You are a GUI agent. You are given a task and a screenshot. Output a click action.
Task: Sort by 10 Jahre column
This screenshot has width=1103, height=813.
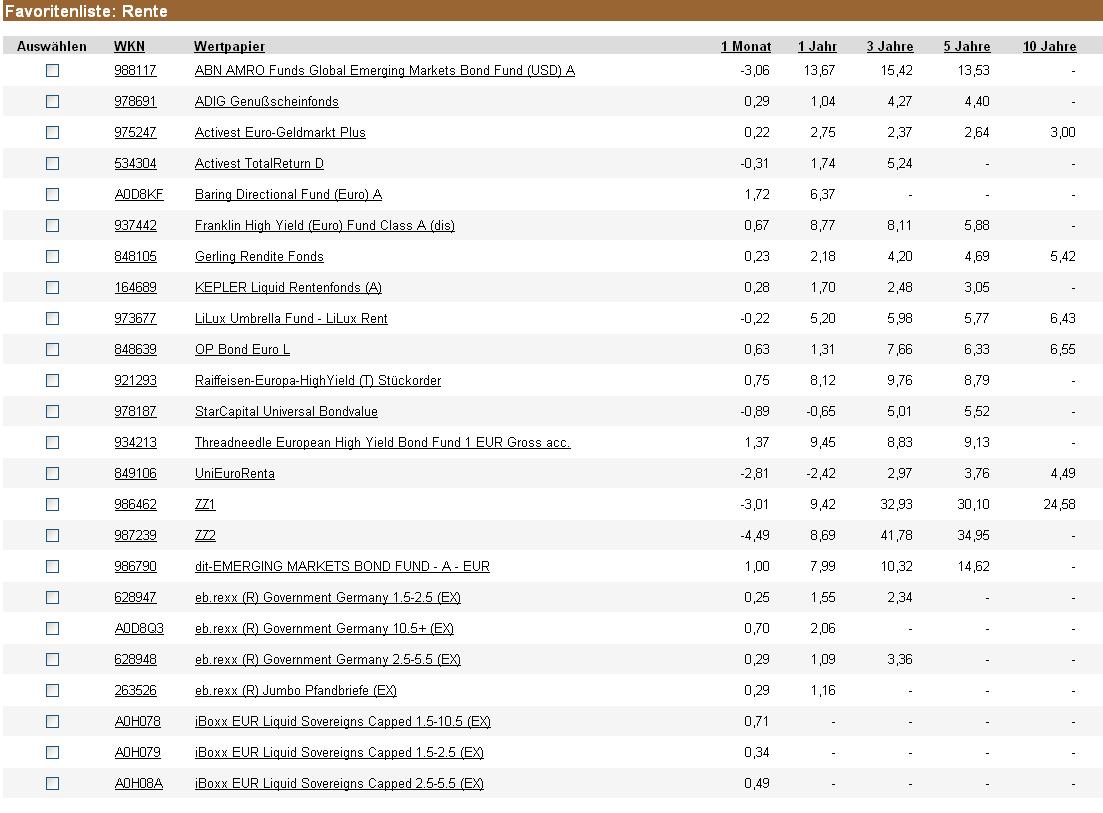tap(1049, 46)
